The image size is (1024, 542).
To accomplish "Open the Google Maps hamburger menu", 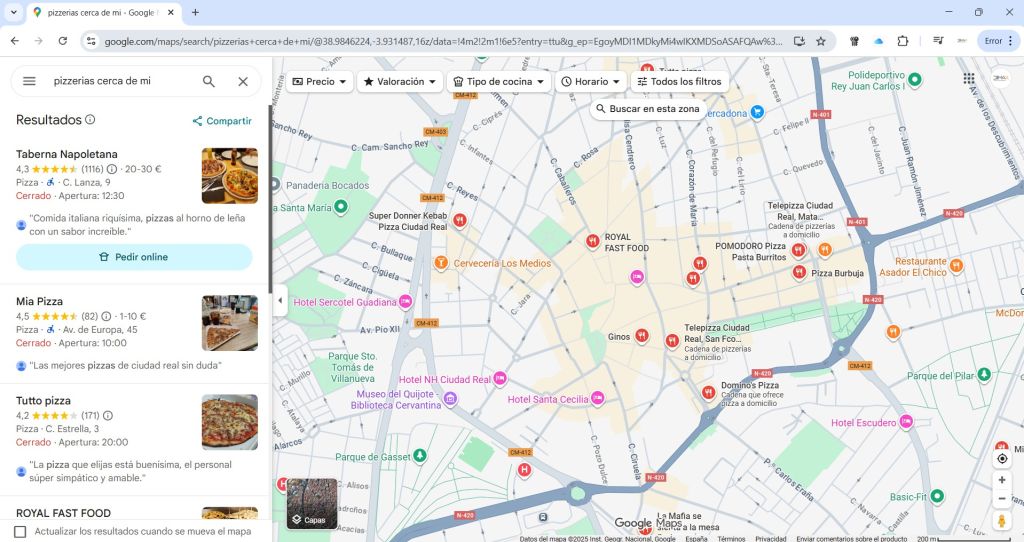I will tap(29, 81).
